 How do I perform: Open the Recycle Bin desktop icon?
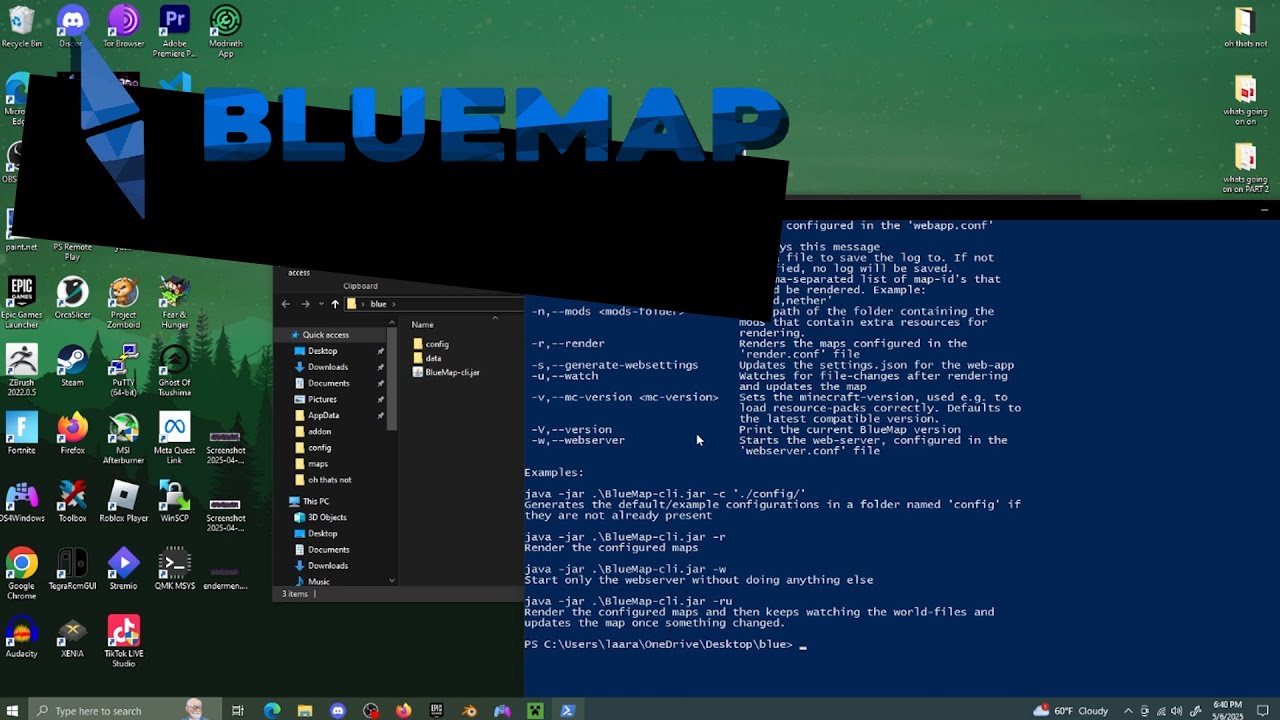tap(22, 27)
